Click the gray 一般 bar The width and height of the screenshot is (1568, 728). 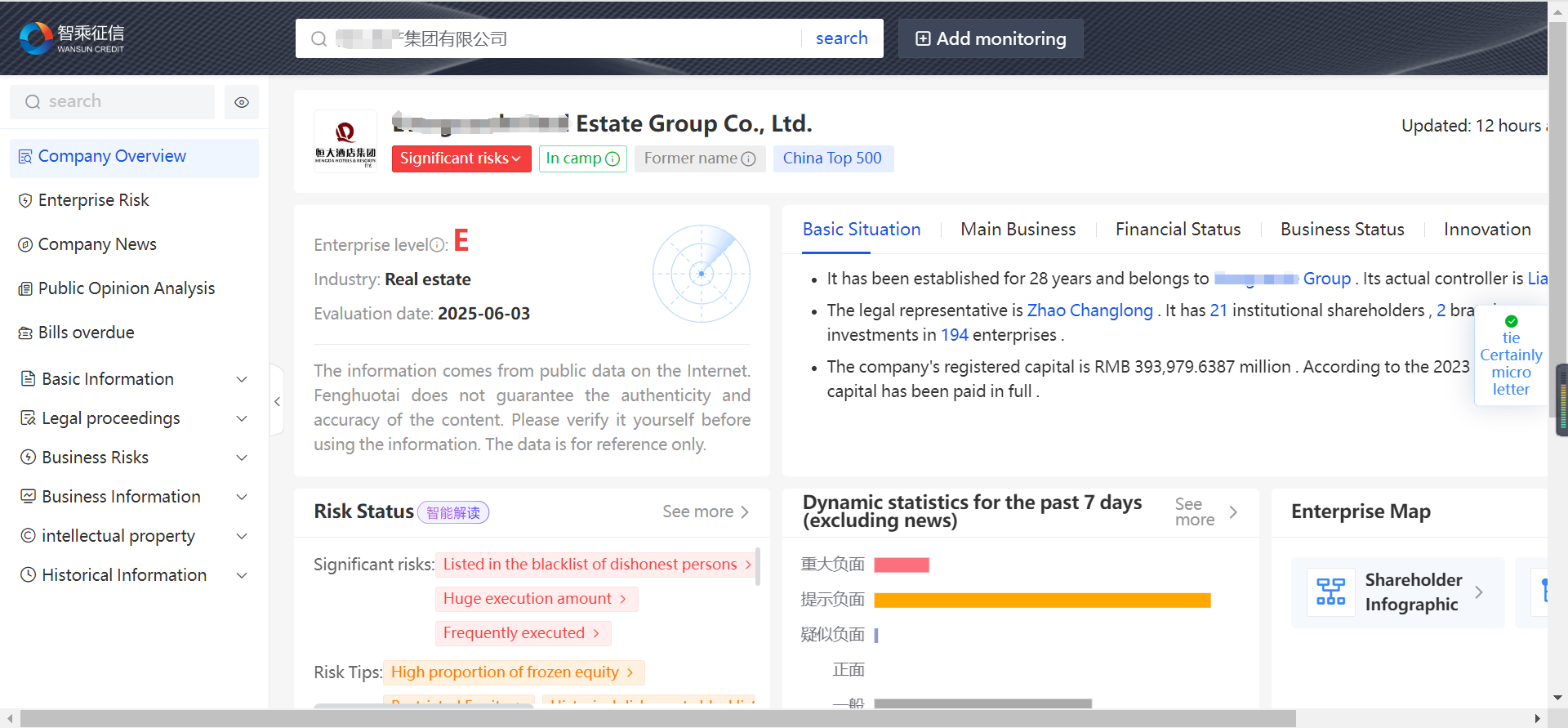[982, 703]
